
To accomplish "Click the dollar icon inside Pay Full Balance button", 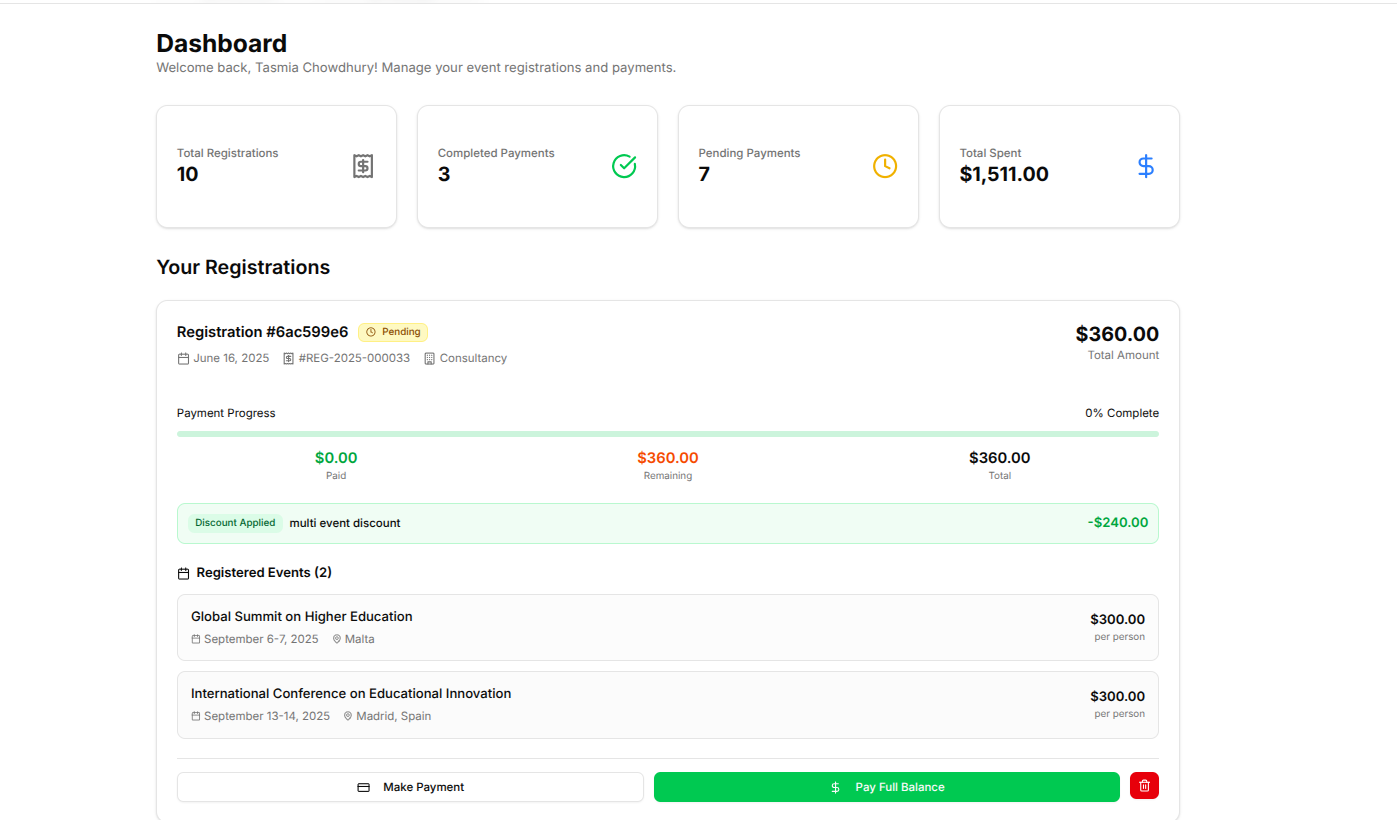I will tap(835, 787).
